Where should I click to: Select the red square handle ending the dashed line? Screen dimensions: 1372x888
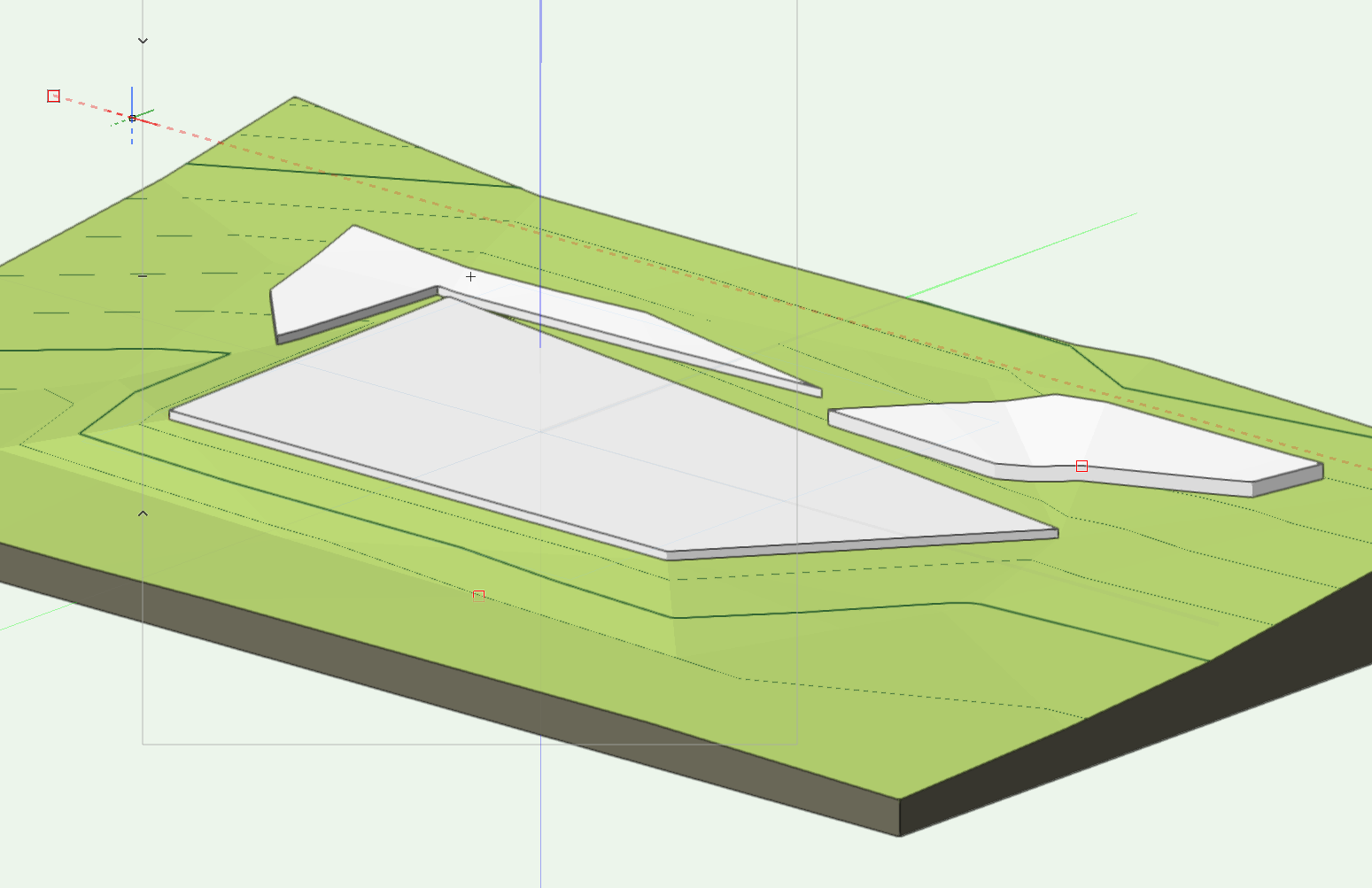pos(54,96)
